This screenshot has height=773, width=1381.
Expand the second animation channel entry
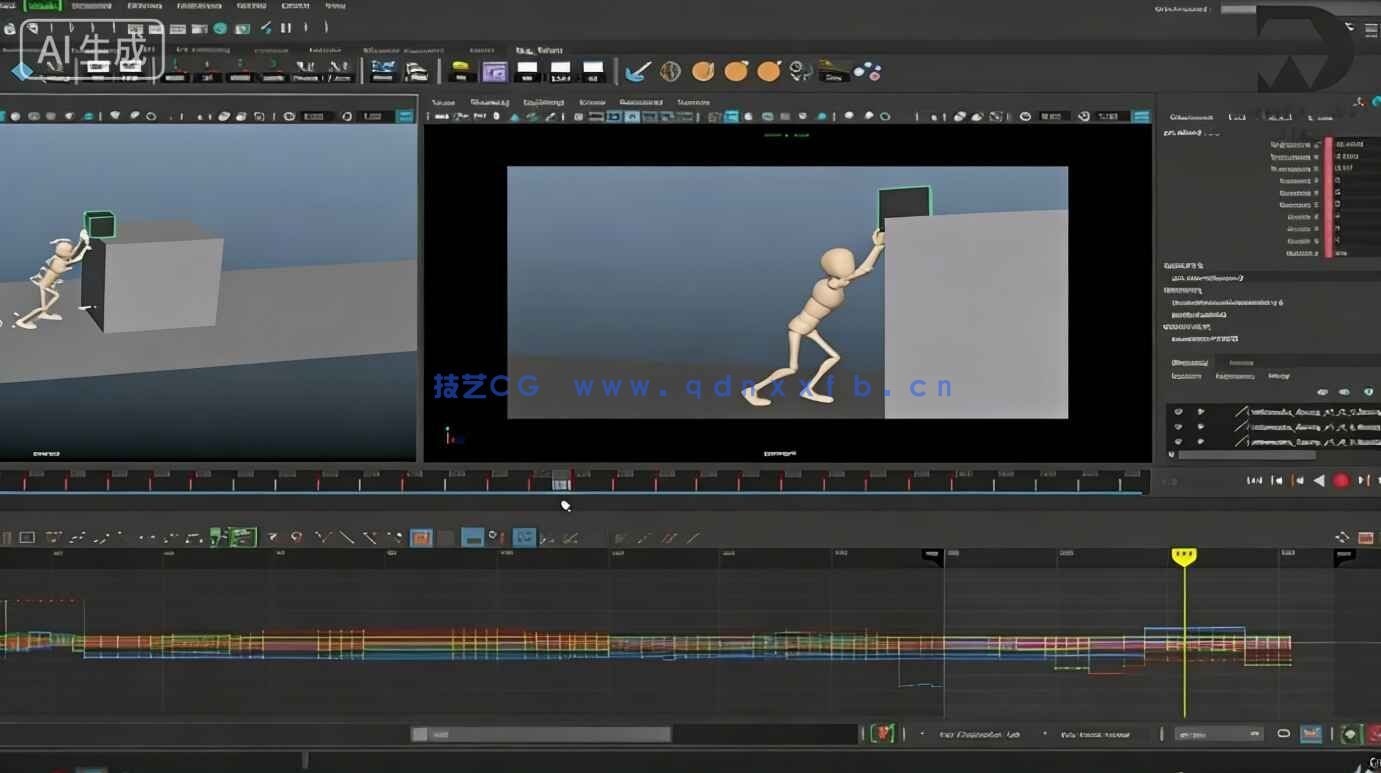click(x=1202, y=428)
